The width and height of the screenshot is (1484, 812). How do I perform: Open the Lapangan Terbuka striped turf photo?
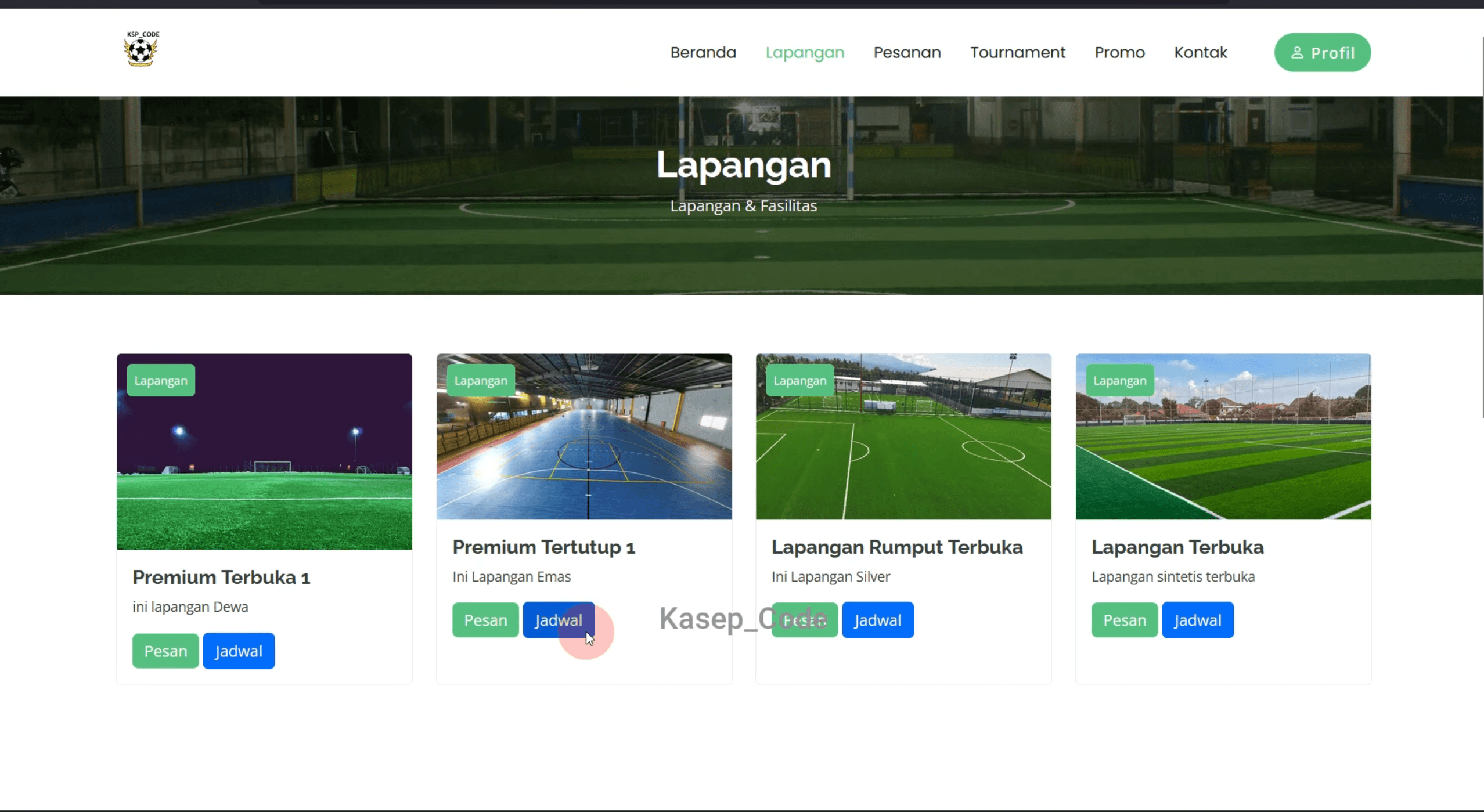1223,436
